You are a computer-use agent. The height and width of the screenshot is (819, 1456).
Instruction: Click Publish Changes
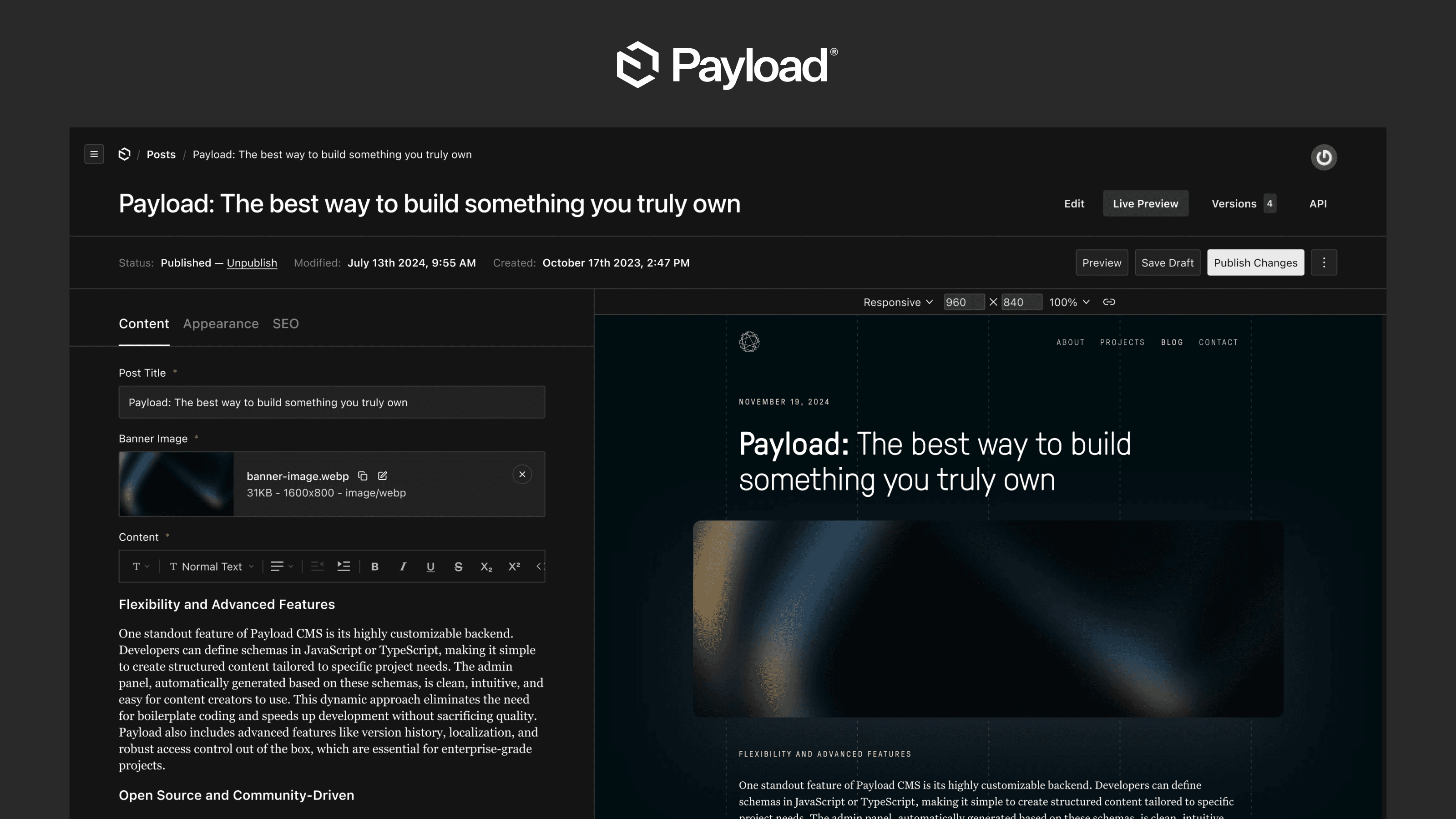(x=1255, y=262)
